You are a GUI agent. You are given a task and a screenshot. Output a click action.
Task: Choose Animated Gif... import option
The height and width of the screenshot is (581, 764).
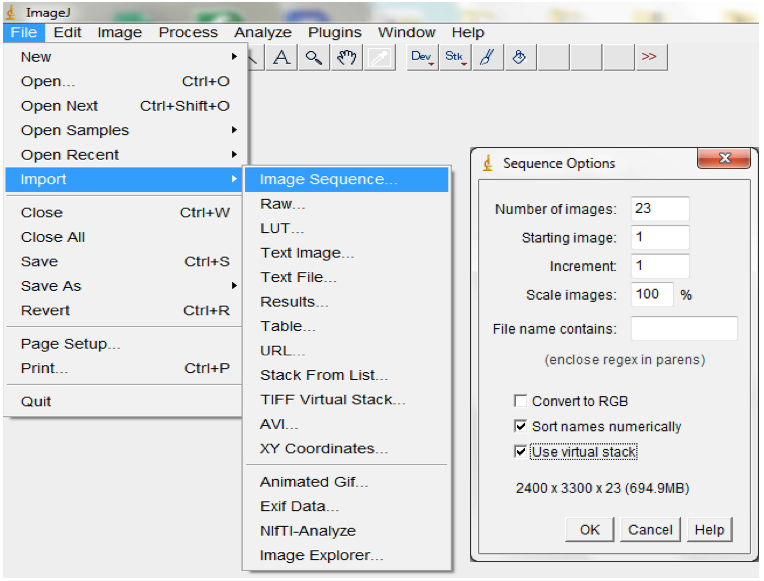tap(346, 482)
